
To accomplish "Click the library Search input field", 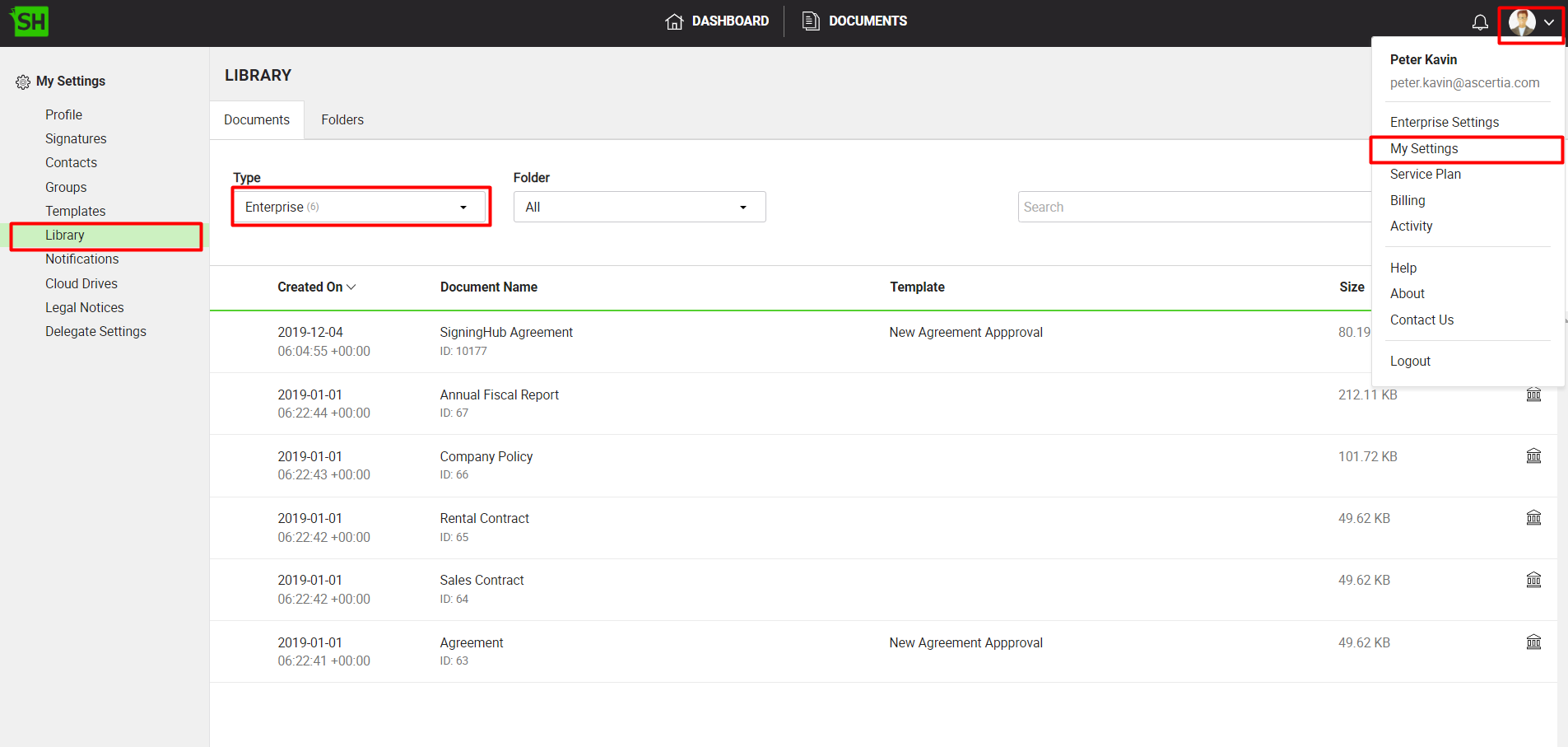I will [x=1193, y=207].
